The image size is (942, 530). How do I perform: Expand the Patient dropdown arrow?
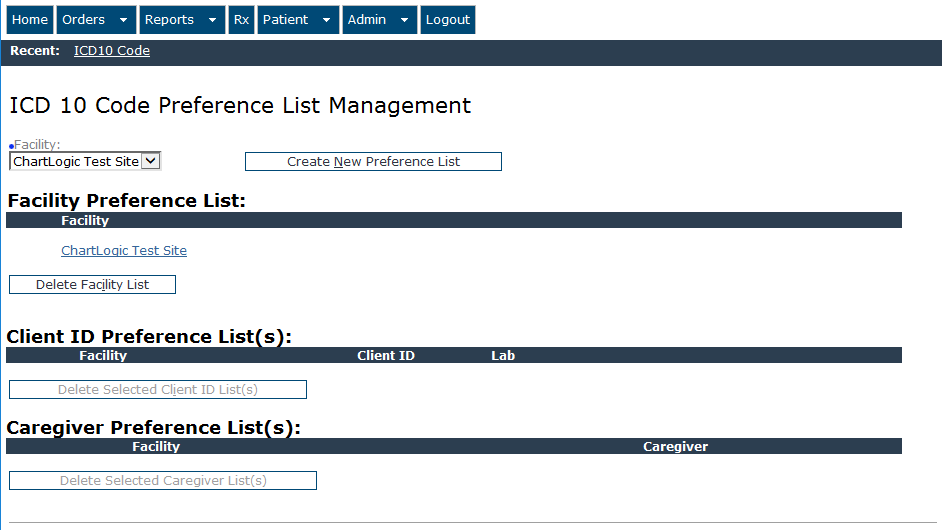[x=326, y=20]
